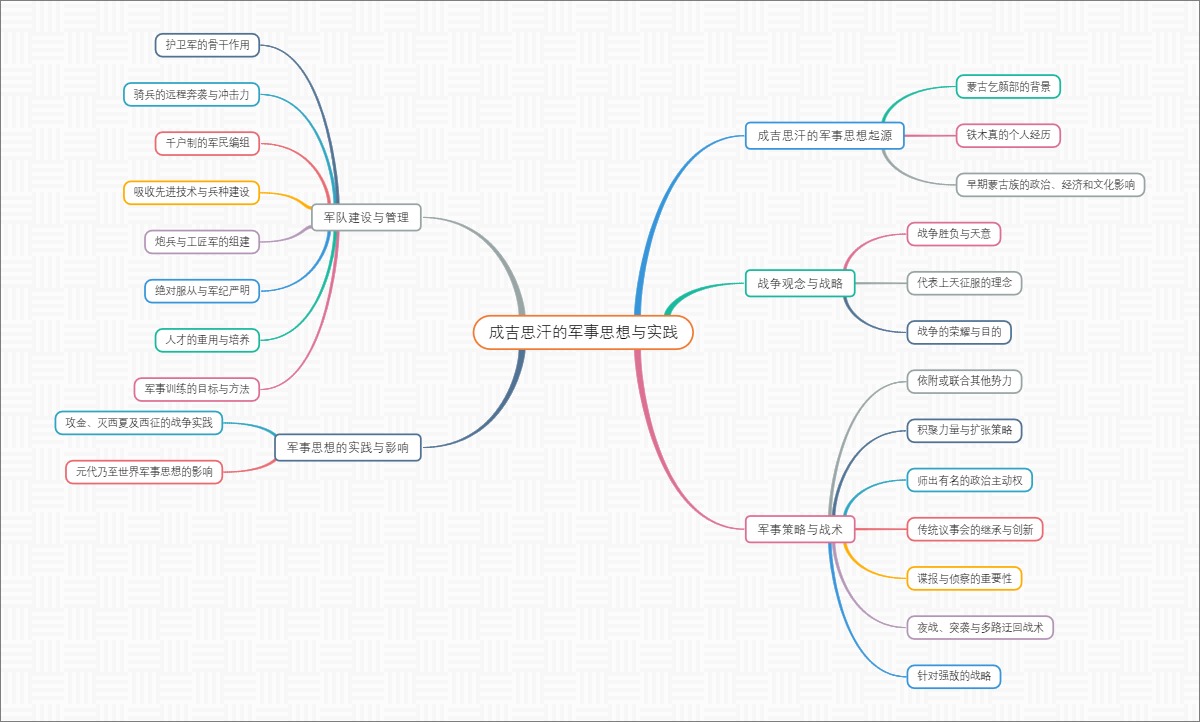This screenshot has width=1200, height=722.
Task: Click the 骑兵的远程奔袭与冲击力 node
Action: pos(191,94)
